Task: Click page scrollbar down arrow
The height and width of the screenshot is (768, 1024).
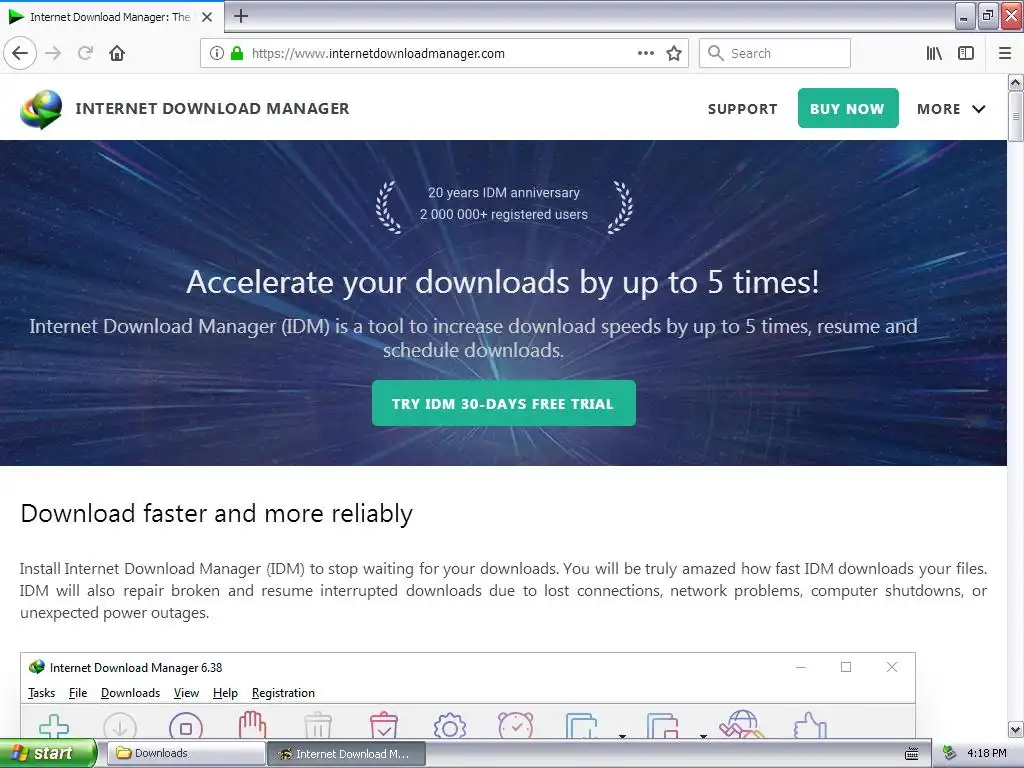Action: pos(1015,729)
